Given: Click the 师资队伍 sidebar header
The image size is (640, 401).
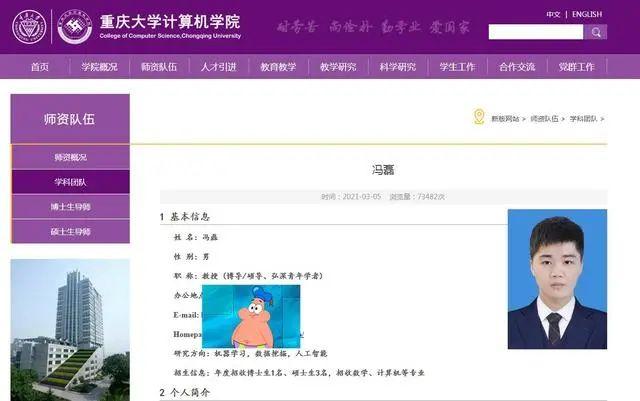Looking at the screenshot, I should point(70,119).
